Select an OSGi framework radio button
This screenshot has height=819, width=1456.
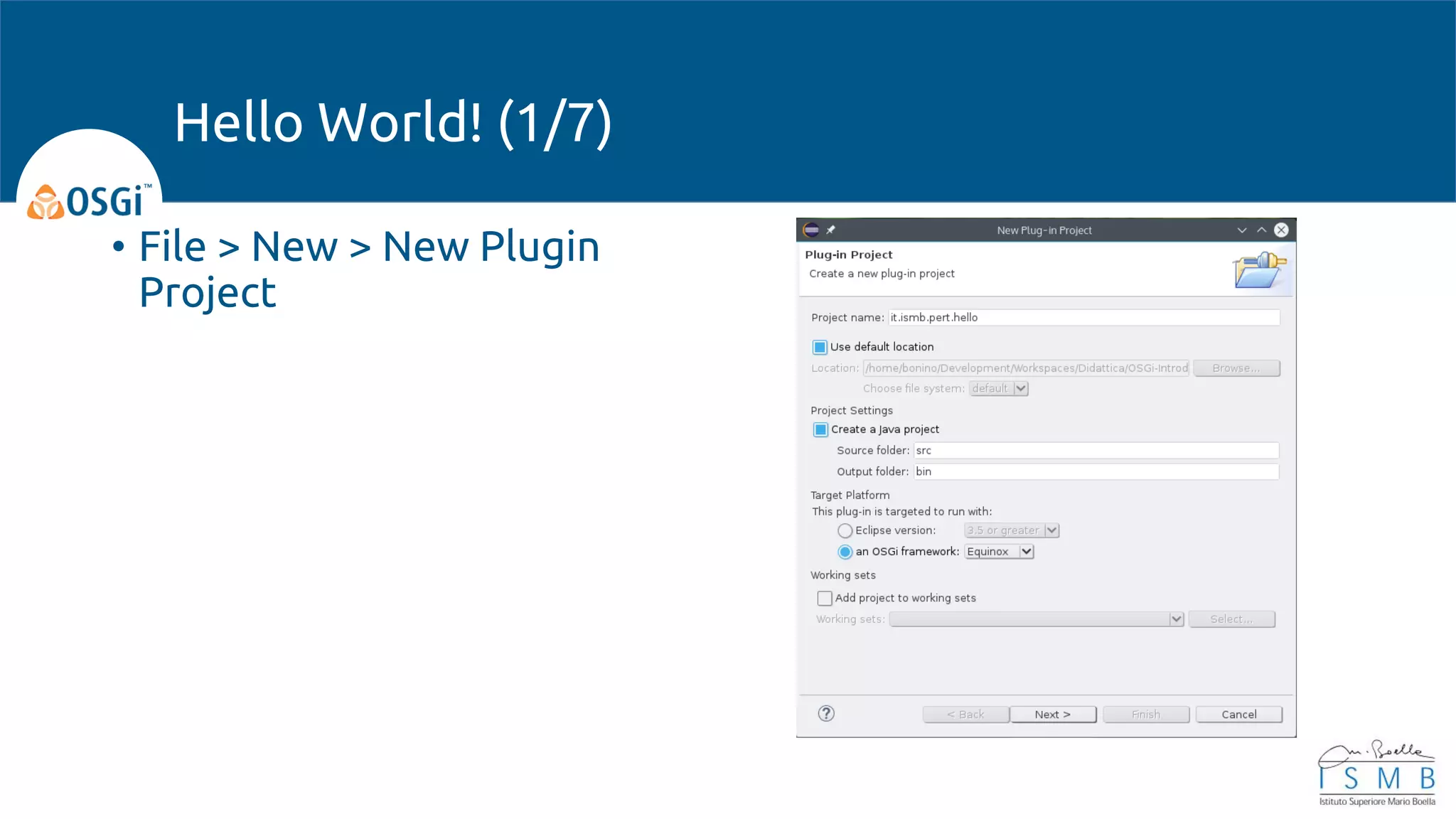[x=845, y=552]
